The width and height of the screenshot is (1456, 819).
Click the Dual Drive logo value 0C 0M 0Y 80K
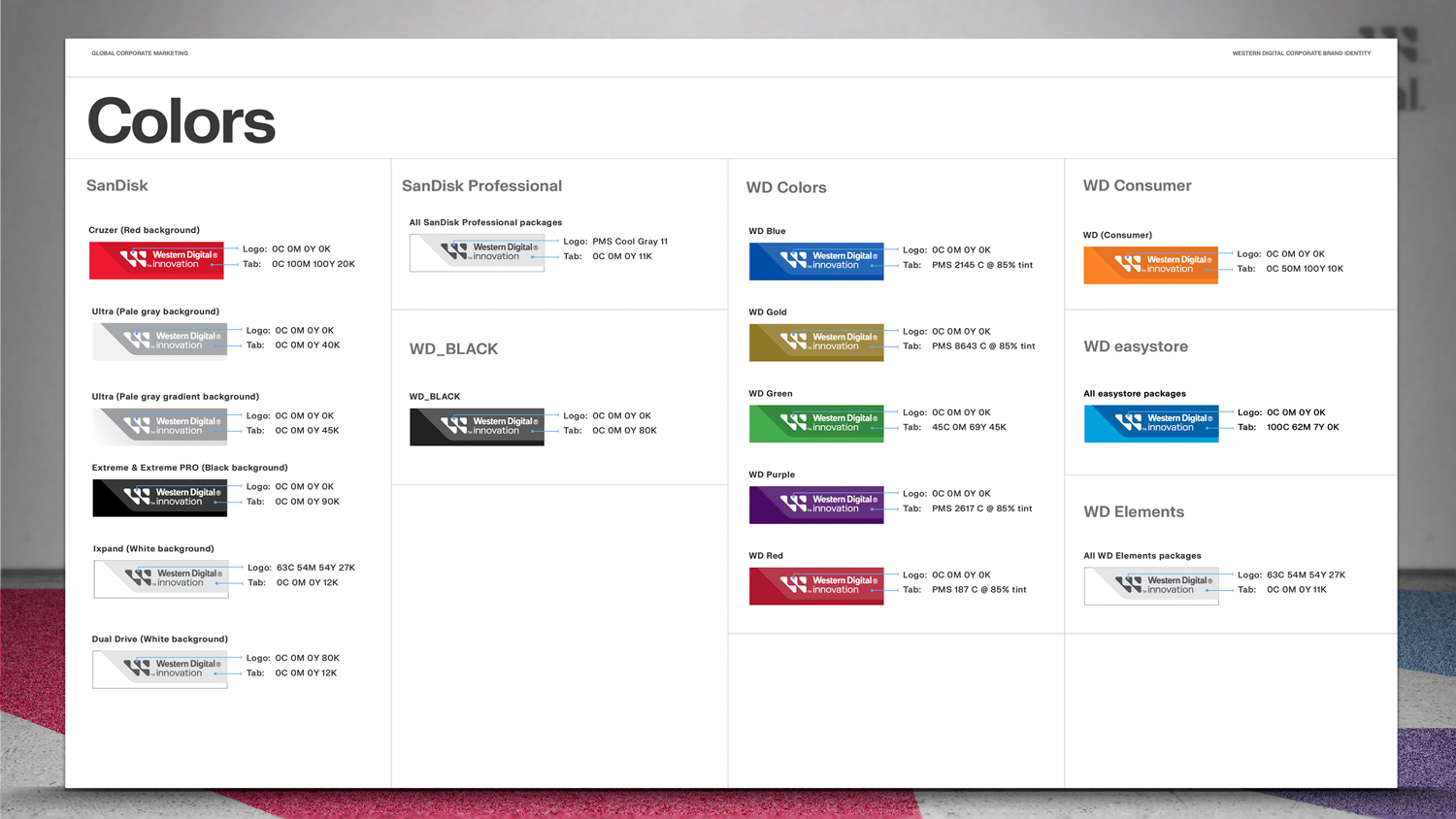pos(308,658)
